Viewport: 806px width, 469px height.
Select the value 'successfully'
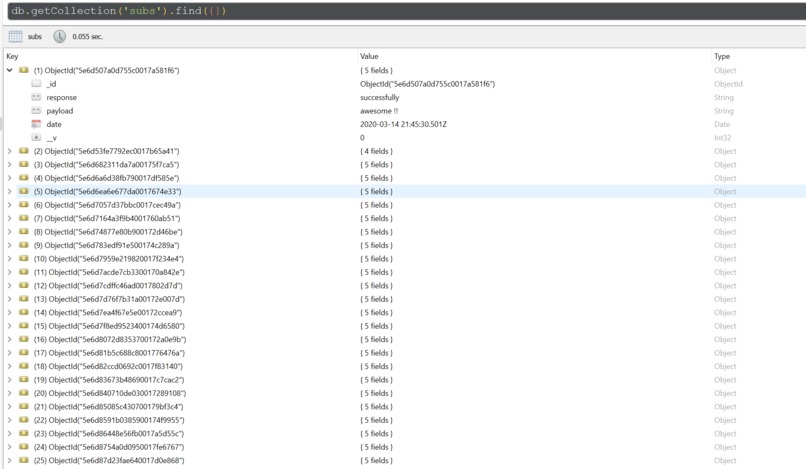379,97
